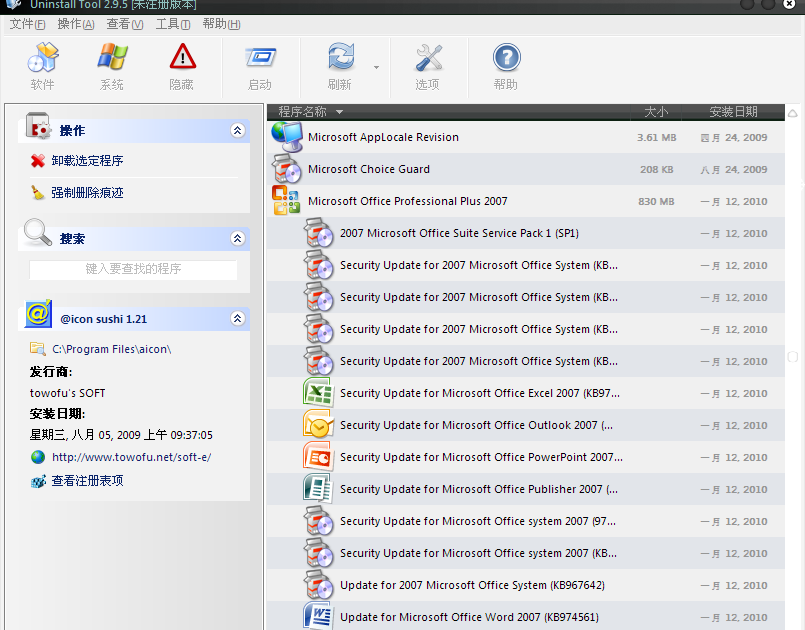Click the Office Professional Plus 2007 icon
The height and width of the screenshot is (630, 805).
click(x=286, y=200)
